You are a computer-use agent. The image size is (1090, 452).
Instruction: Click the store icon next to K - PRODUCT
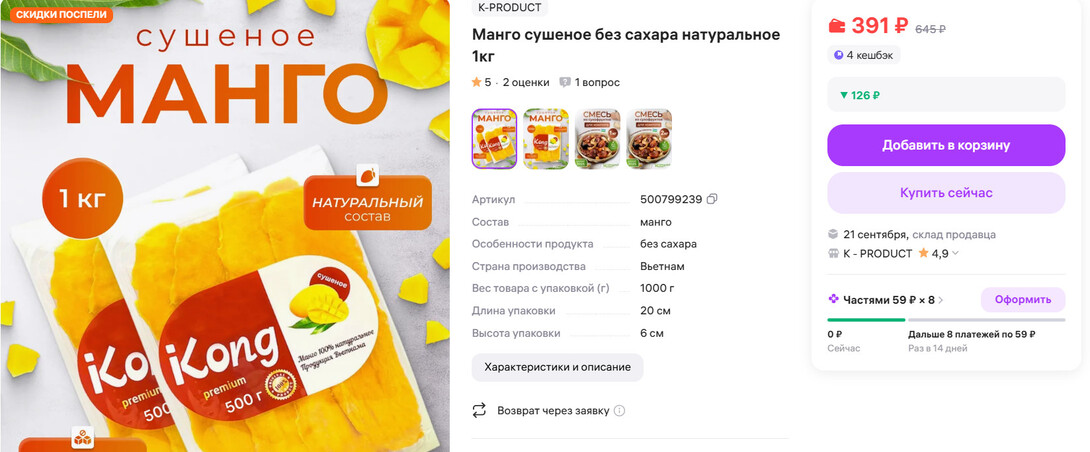click(833, 254)
